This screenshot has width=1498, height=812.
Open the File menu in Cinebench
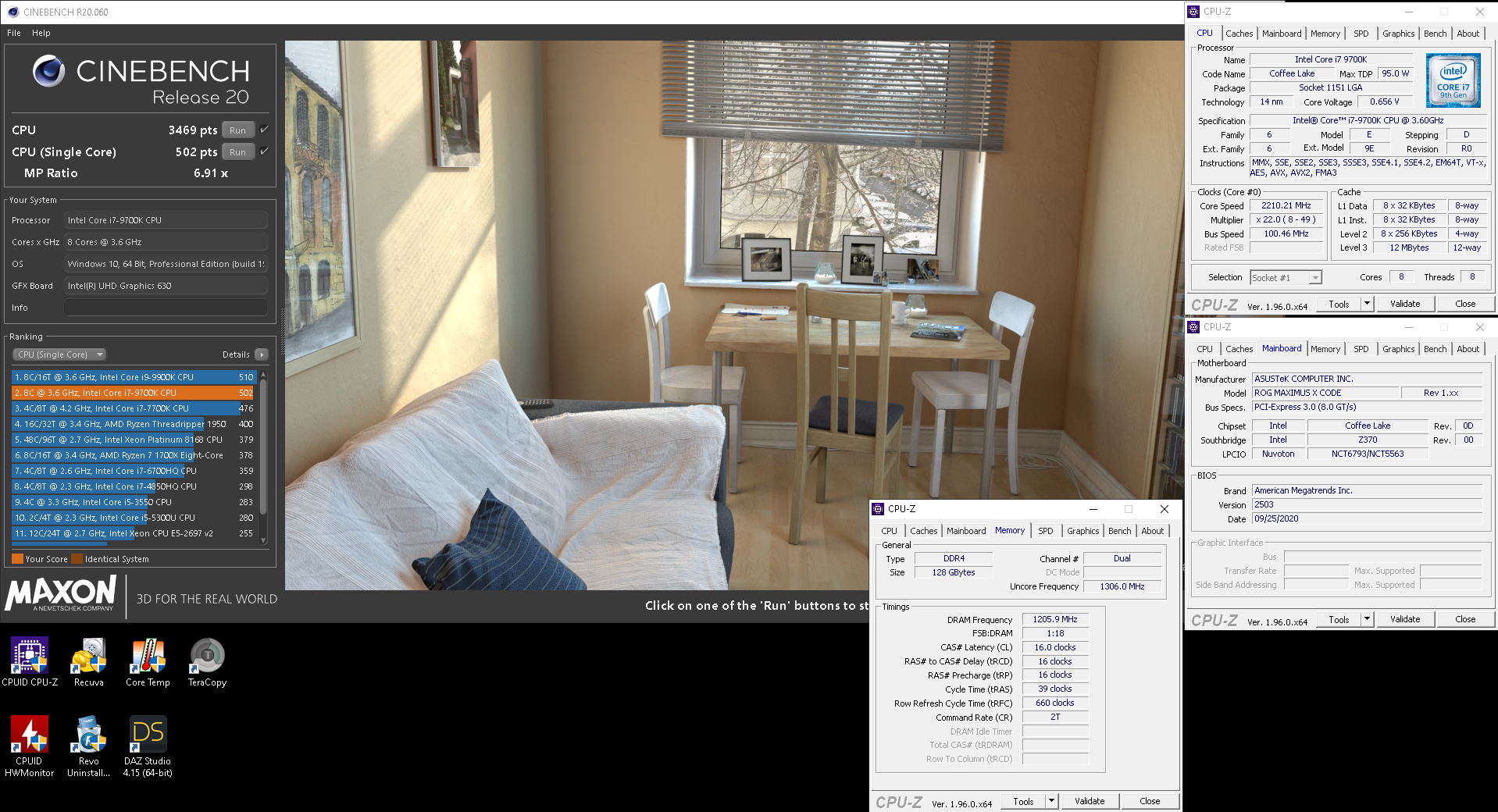(x=14, y=33)
